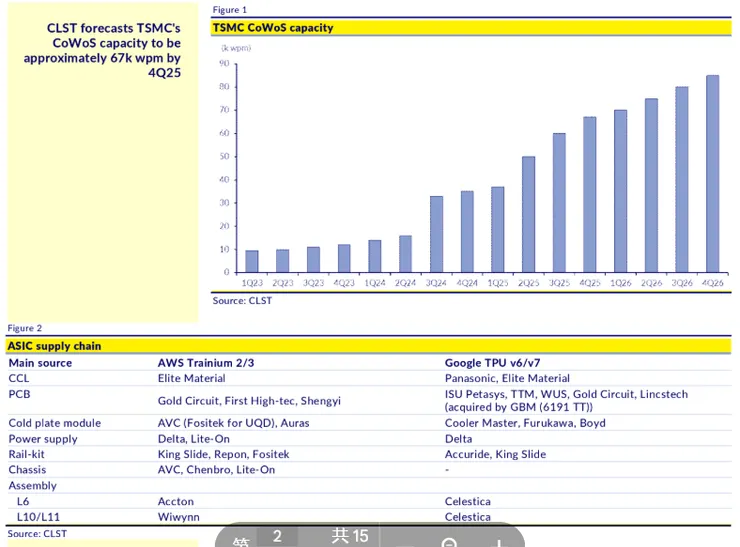
Task: Click the 'Rail-kit' row label
Action: [26, 454]
